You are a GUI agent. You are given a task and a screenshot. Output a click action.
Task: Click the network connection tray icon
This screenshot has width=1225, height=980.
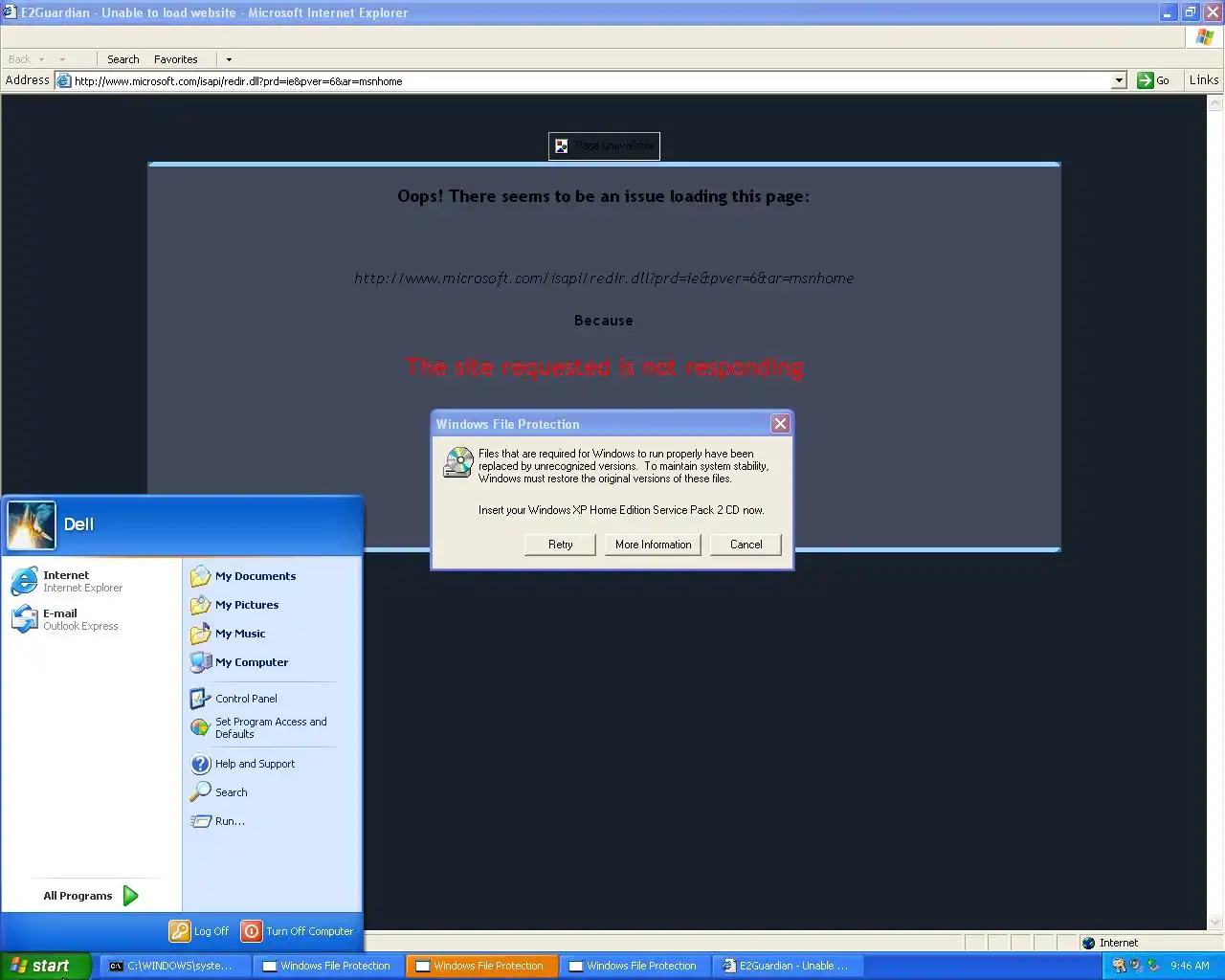pos(1153,966)
